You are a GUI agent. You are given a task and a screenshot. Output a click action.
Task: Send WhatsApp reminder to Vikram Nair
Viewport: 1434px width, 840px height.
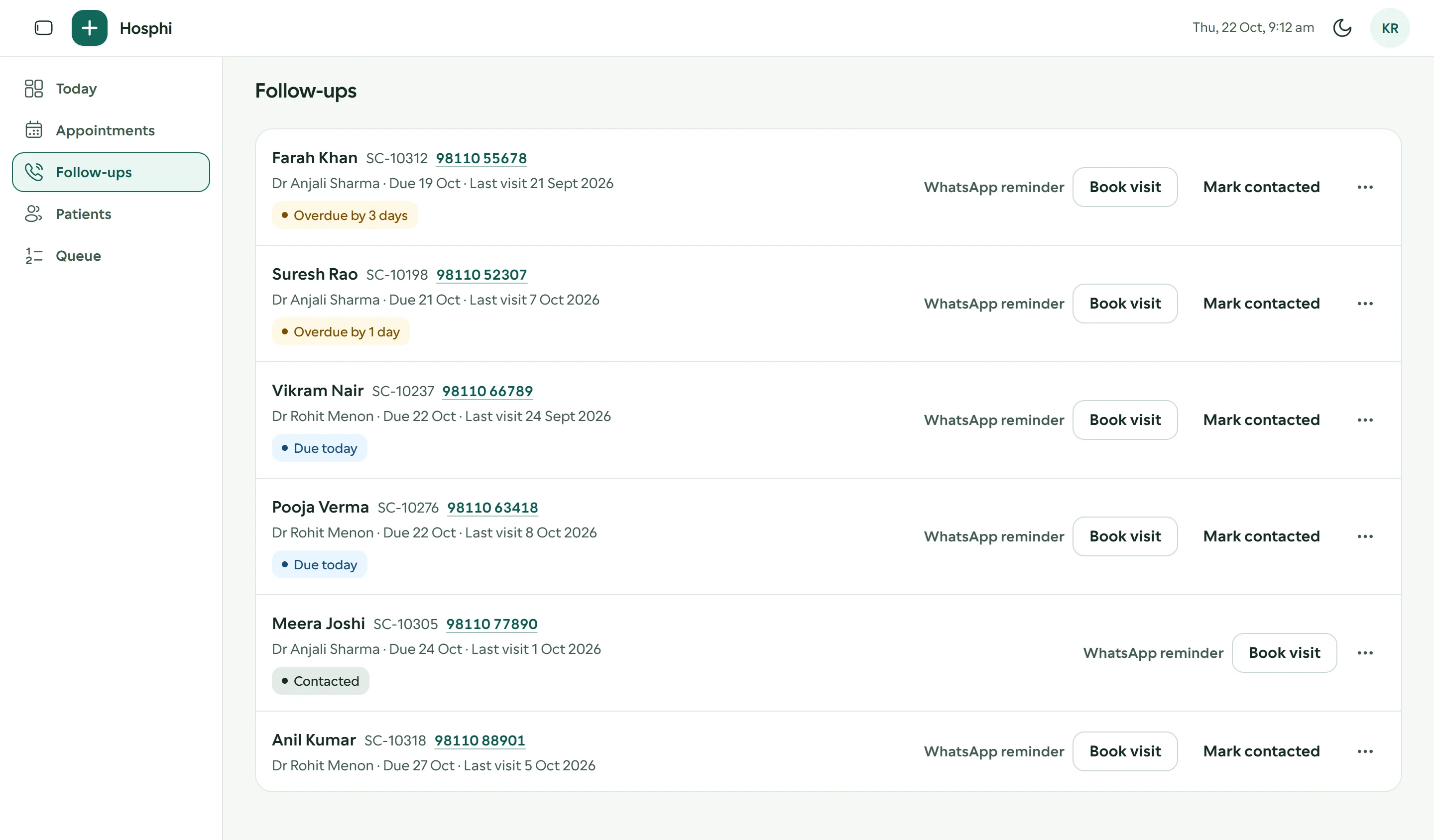(x=993, y=420)
